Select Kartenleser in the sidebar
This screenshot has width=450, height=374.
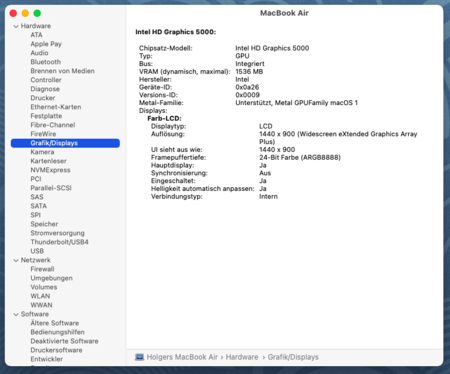(x=48, y=161)
